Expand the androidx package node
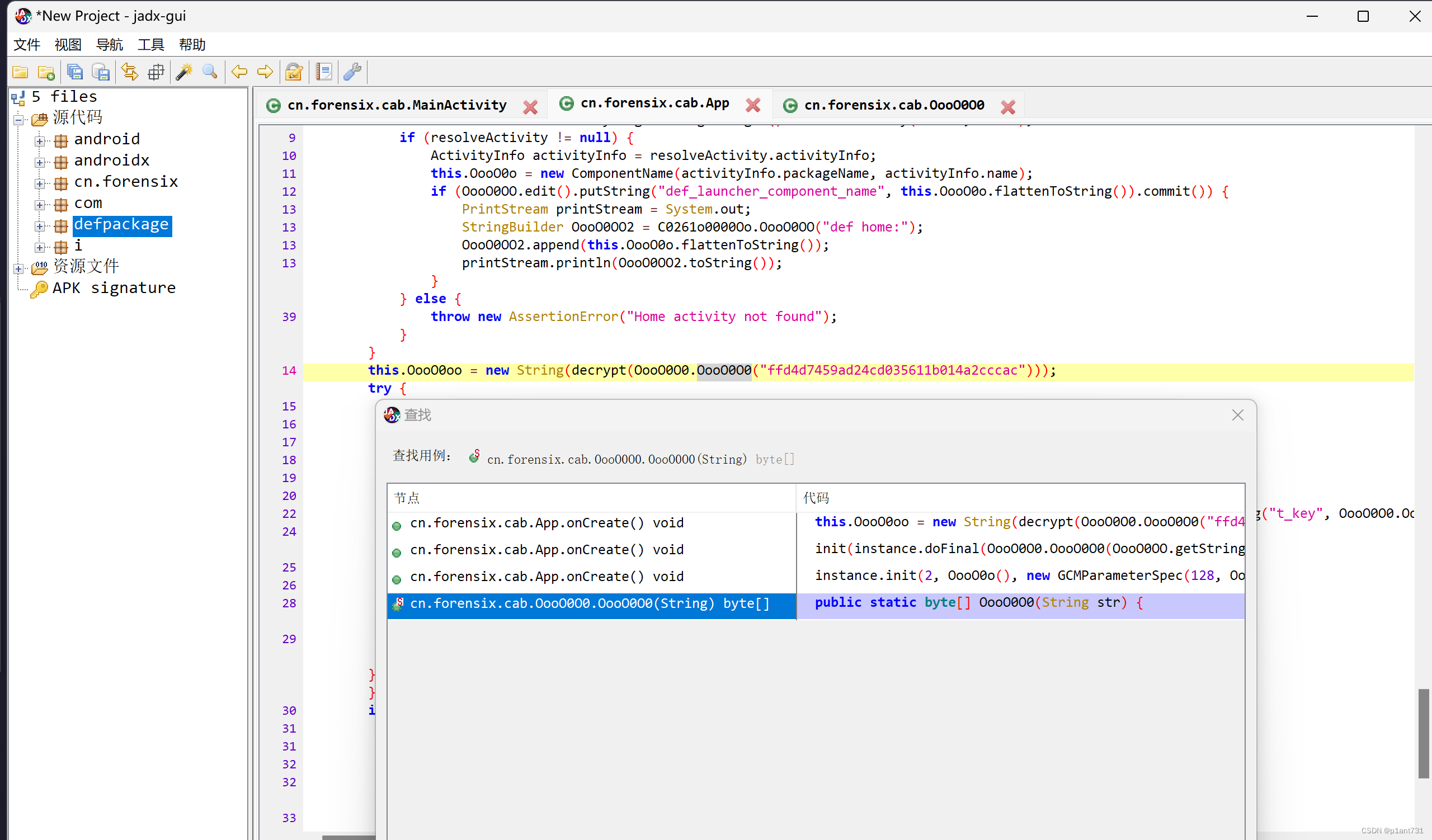Image resolution: width=1432 pixels, height=840 pixels. pos(40,162)
